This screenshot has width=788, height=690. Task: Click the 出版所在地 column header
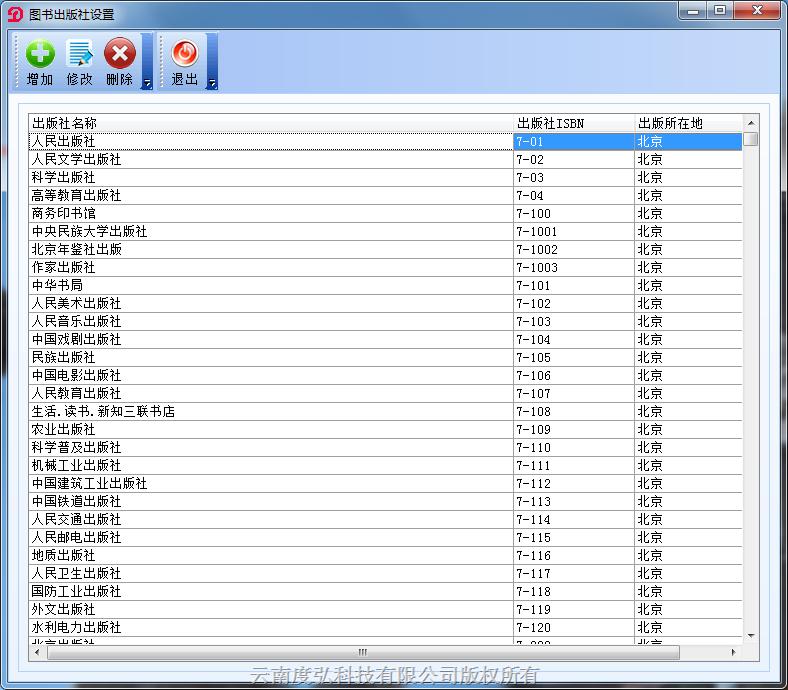pyautogui.click(x=688, y=123)
